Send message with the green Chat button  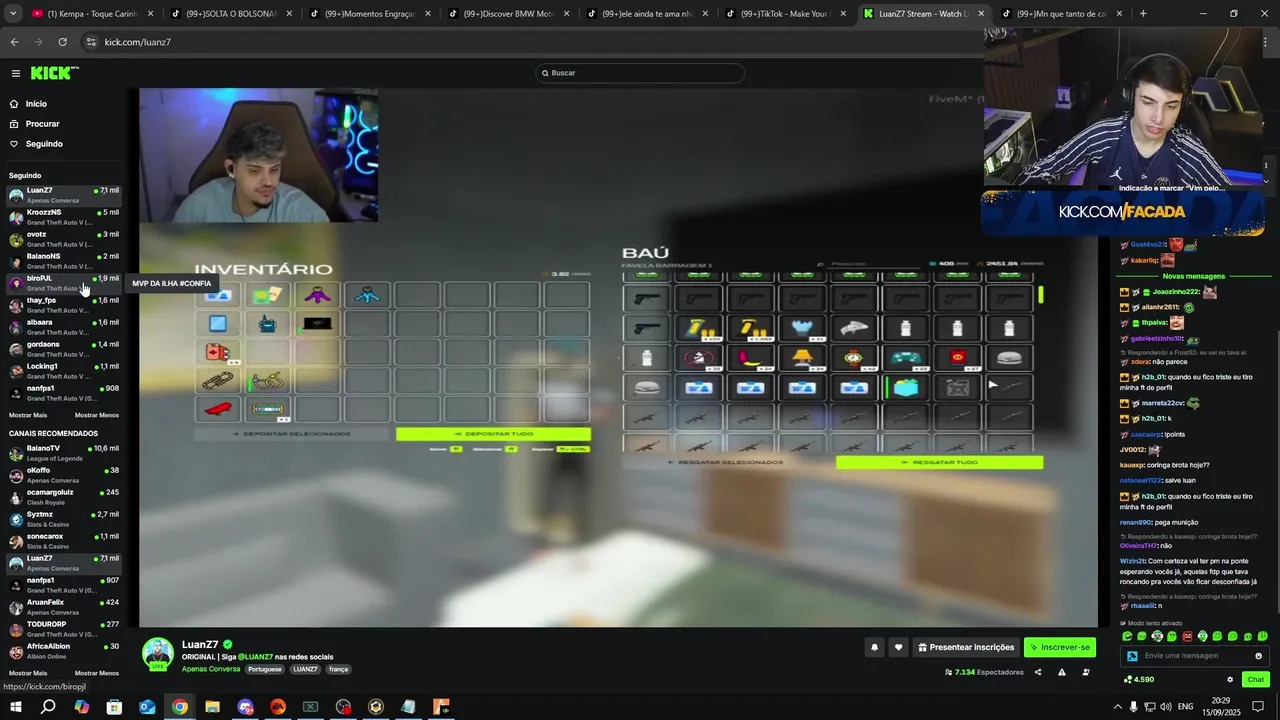[x=1256, y=679]
